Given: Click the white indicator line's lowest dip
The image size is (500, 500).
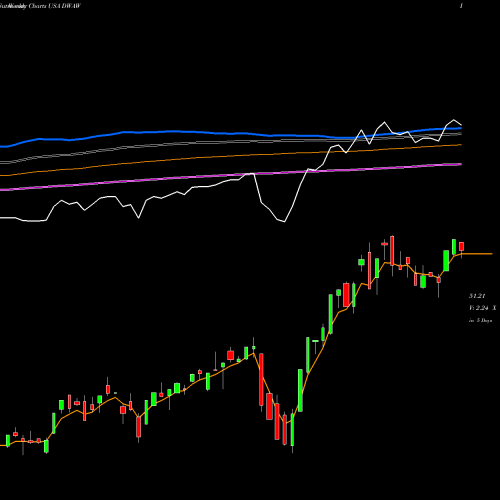Looking at the screenshot, I should click(x=284, y=221).
